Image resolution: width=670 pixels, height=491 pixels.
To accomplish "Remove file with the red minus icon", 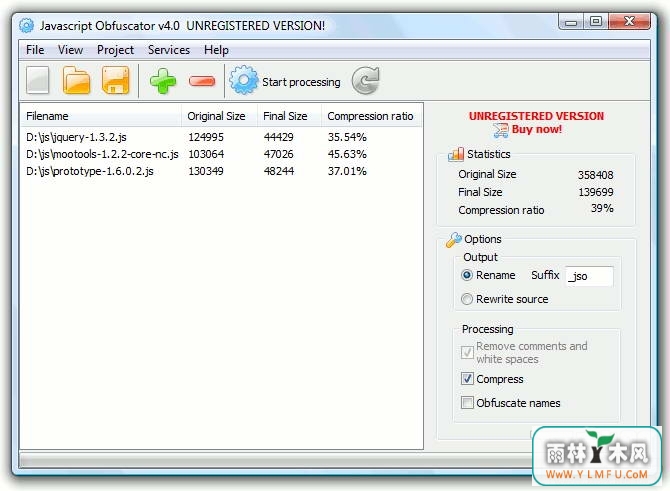I will pos(202,81).
